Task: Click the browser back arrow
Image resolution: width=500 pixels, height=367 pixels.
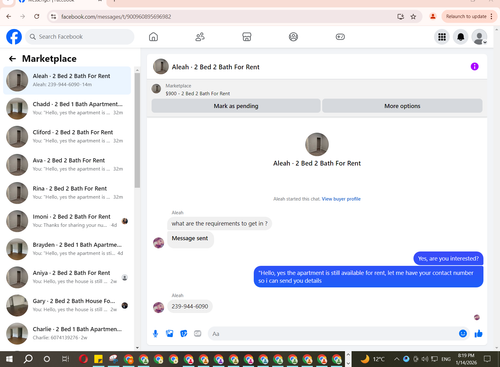Action: [9, 16]
